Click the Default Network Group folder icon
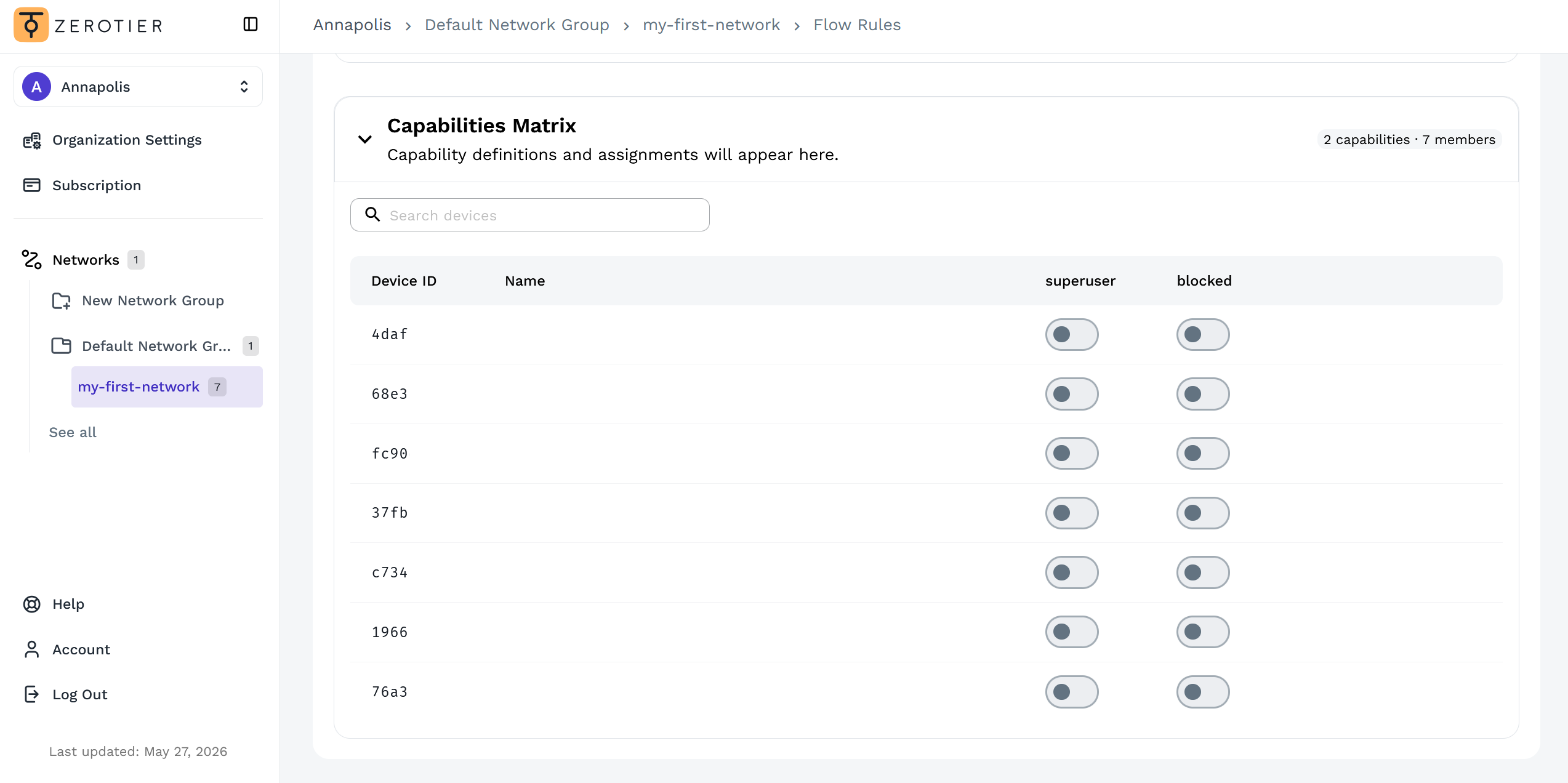 click(62, 346)
